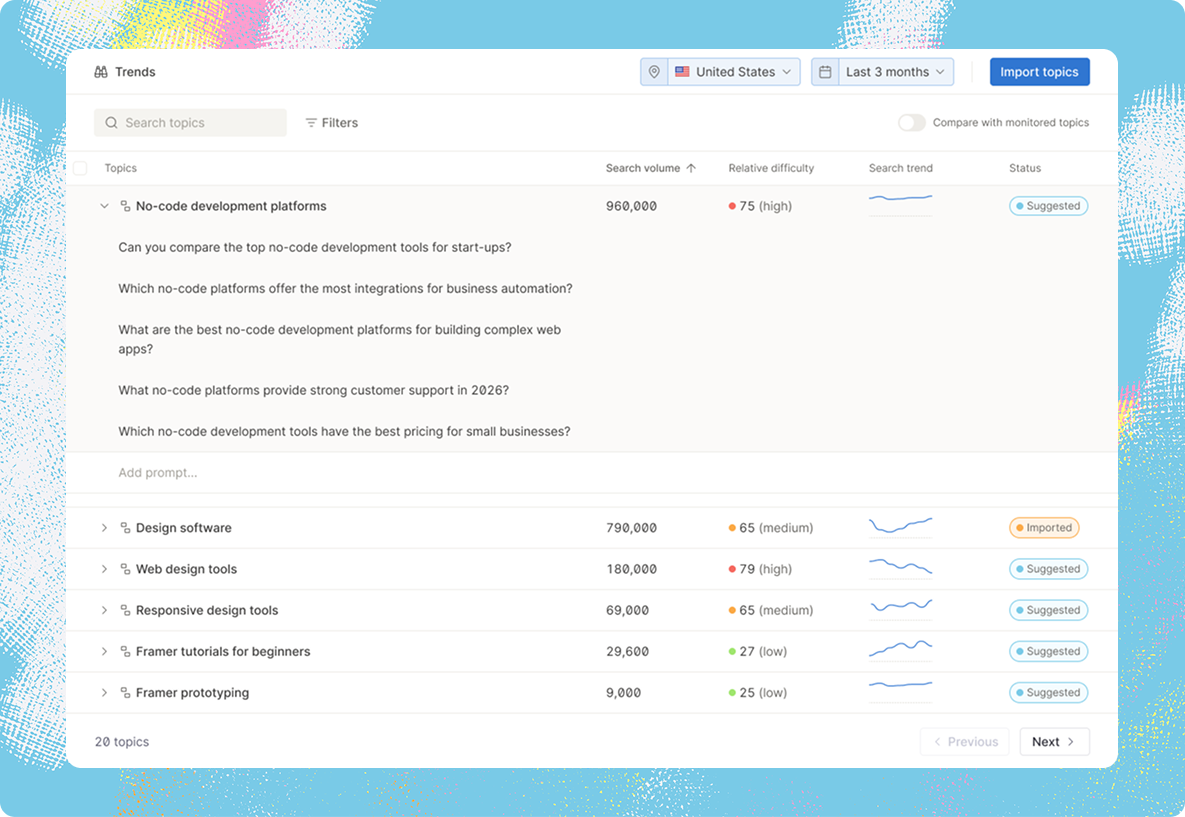Select prompt about customer support in 2026
This screenshot has width=1185, height=817.
pos(314,391)
